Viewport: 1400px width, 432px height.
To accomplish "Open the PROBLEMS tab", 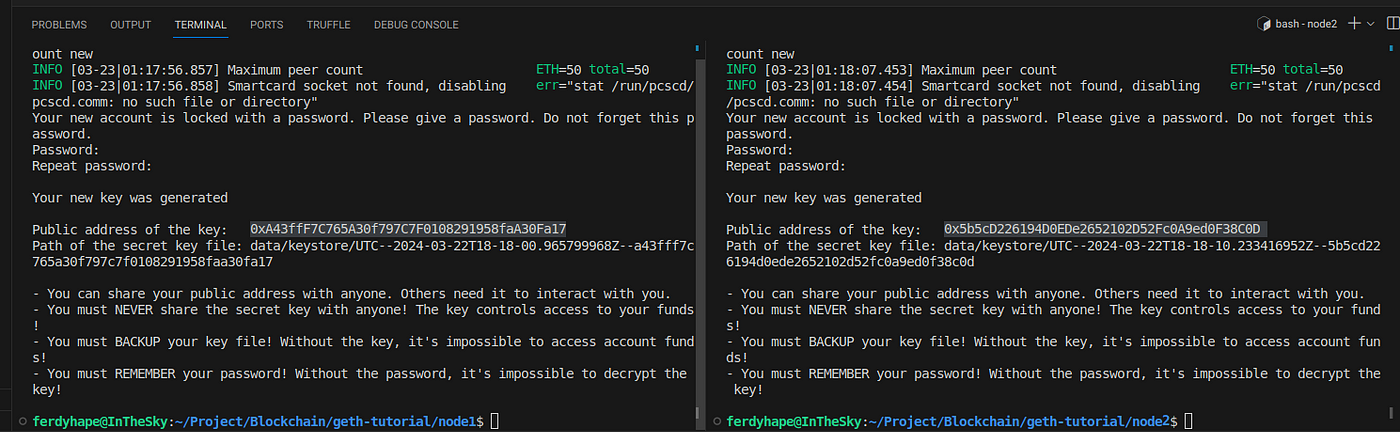I will point(59,24).
